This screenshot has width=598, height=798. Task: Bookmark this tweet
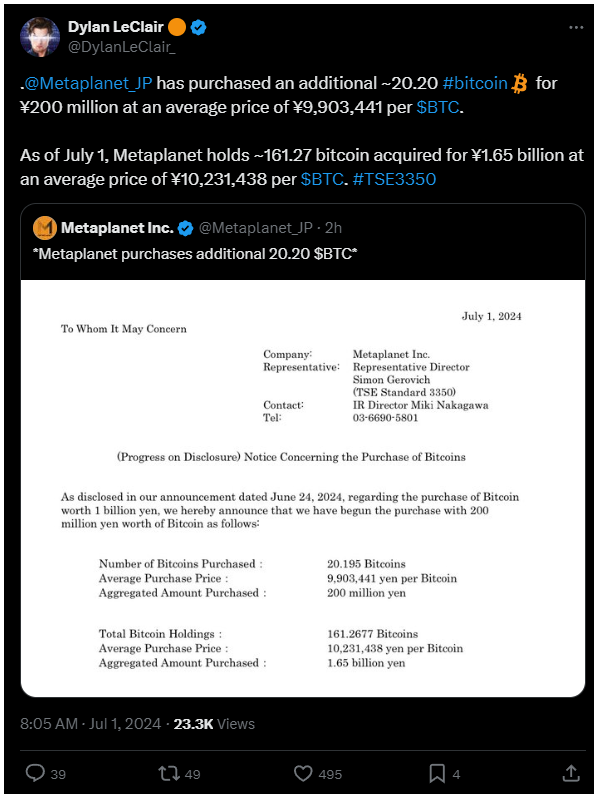(437, 774)
